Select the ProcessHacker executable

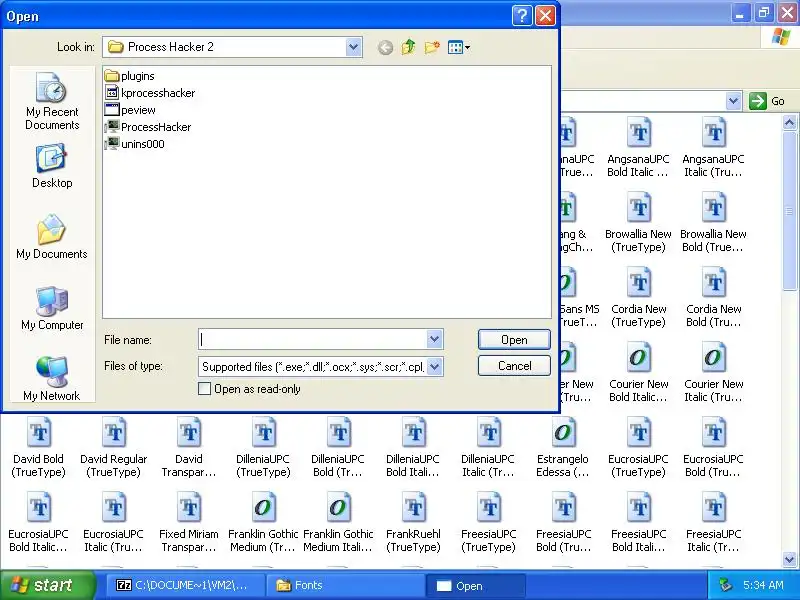point(148,127)
